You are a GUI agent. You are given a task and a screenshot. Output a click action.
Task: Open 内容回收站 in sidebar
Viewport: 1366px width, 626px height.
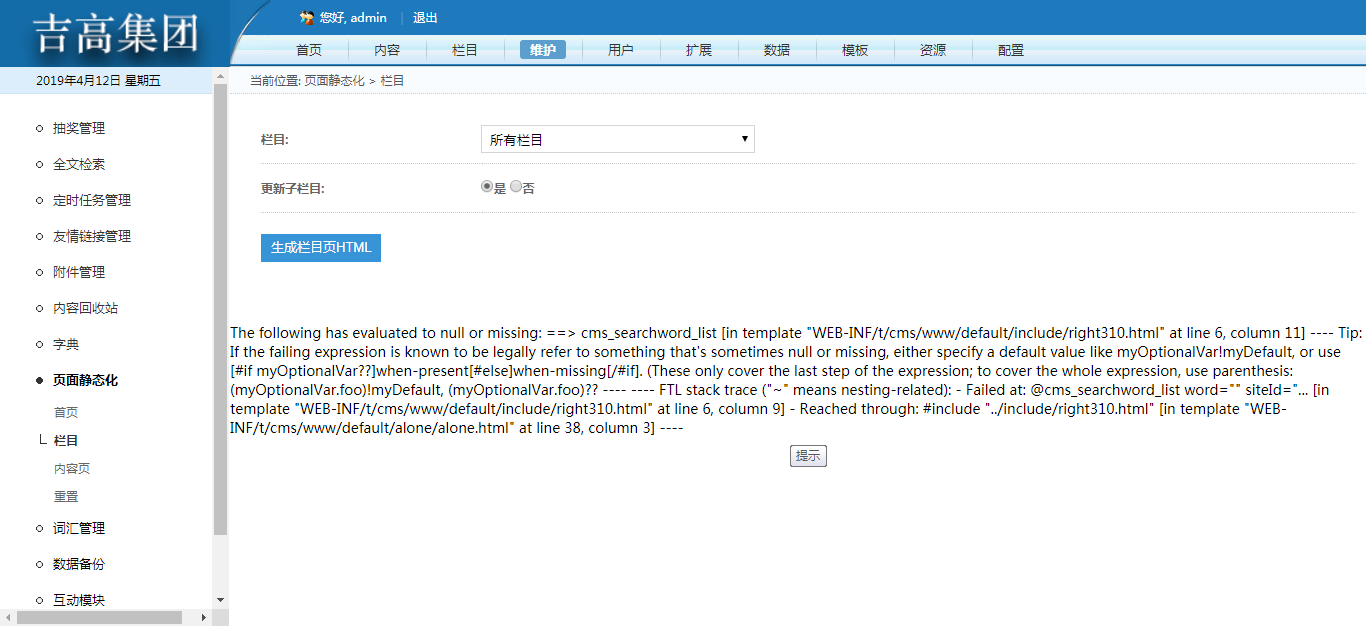pos(85,308)
